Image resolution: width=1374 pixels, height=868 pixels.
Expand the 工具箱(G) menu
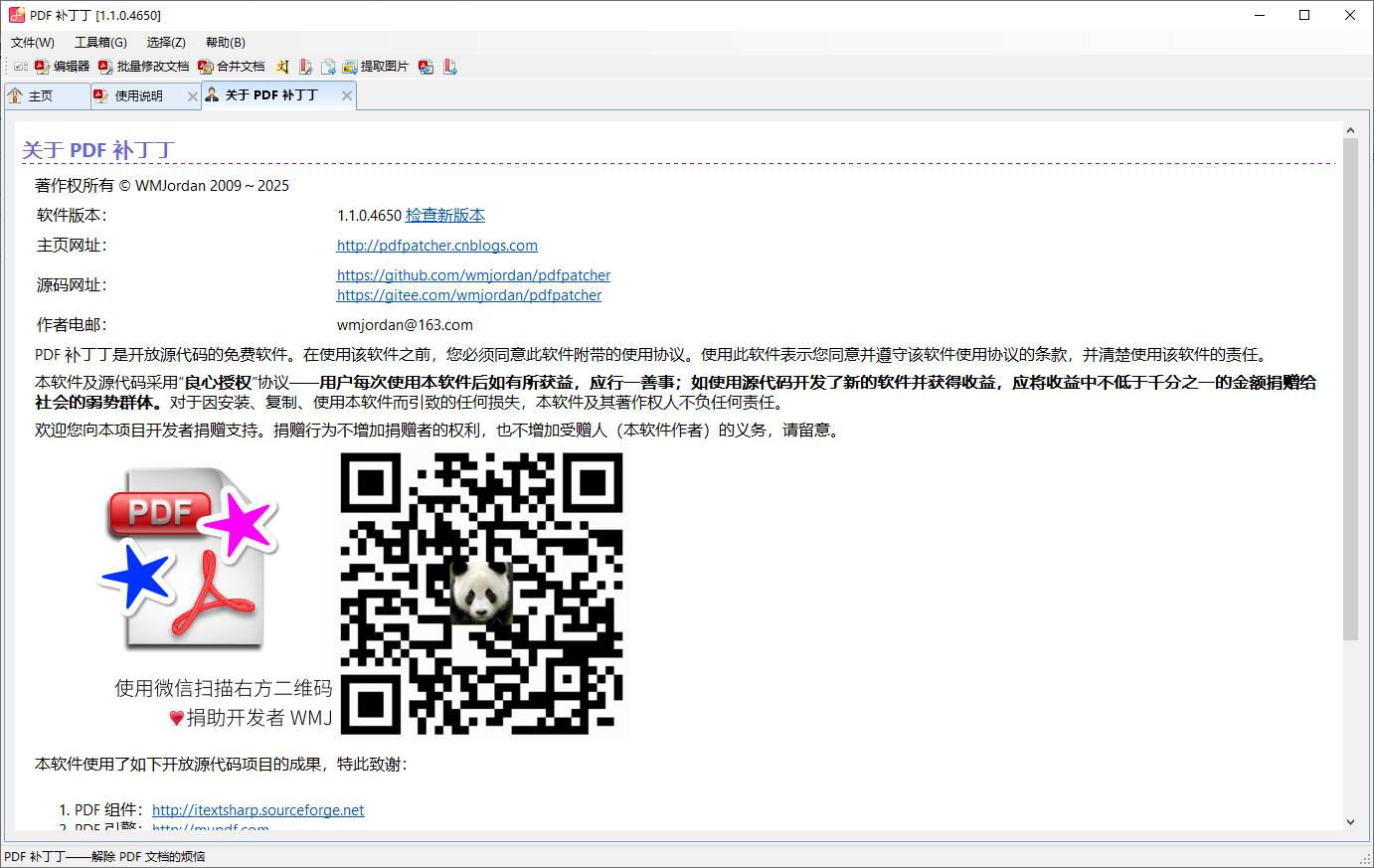[x=100, y=42]
